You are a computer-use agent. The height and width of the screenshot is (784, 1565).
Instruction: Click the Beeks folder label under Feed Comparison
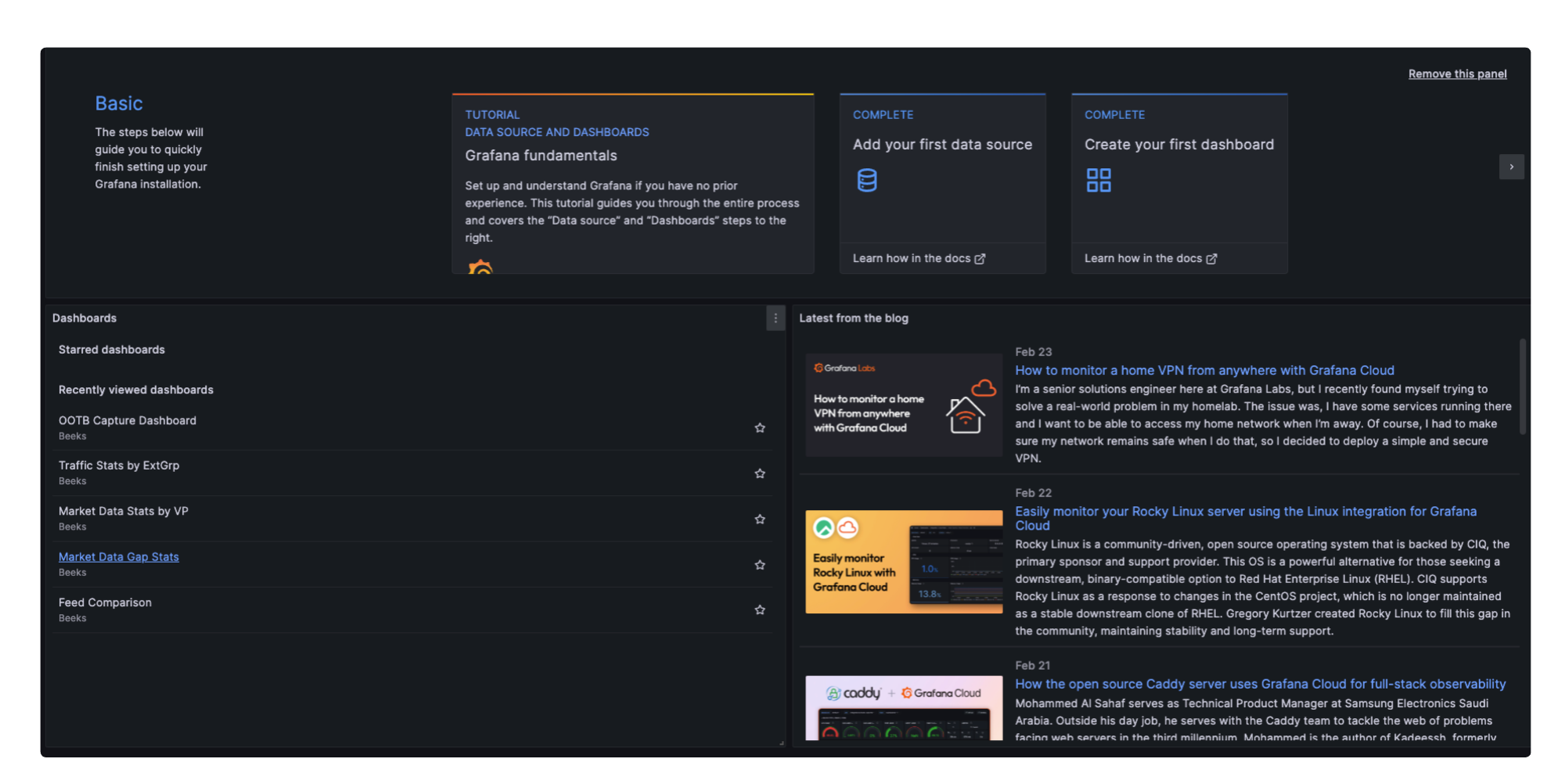pyautogui.click(x=73, y=618)
